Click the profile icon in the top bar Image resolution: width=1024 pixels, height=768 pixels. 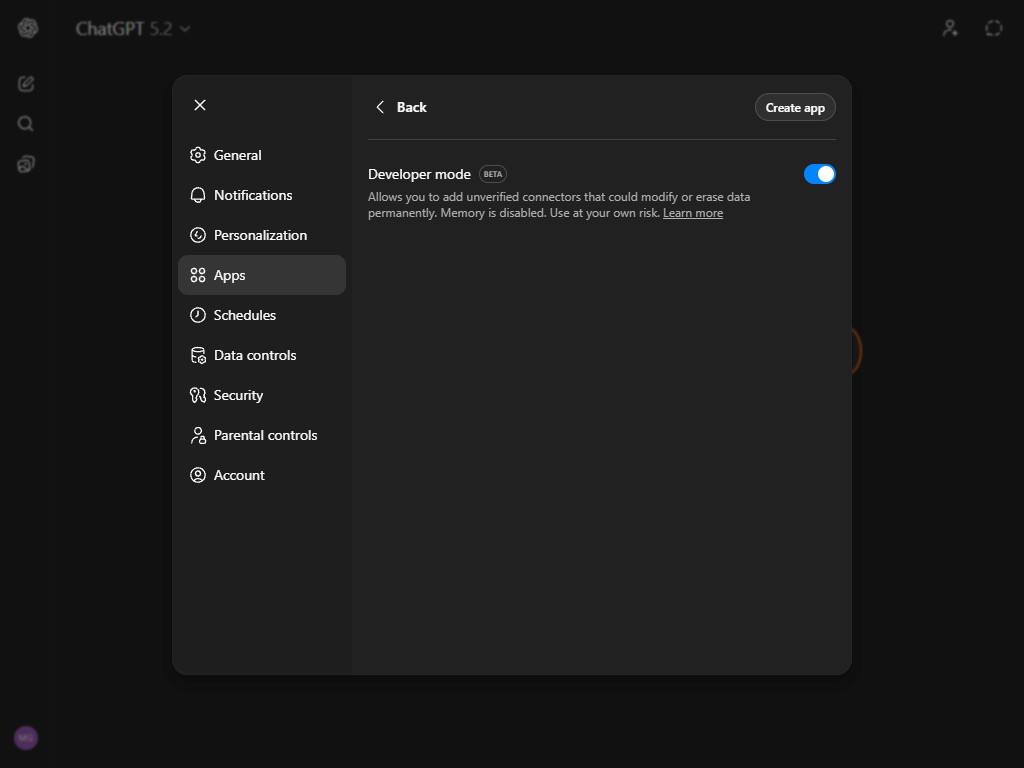point(949,28)
